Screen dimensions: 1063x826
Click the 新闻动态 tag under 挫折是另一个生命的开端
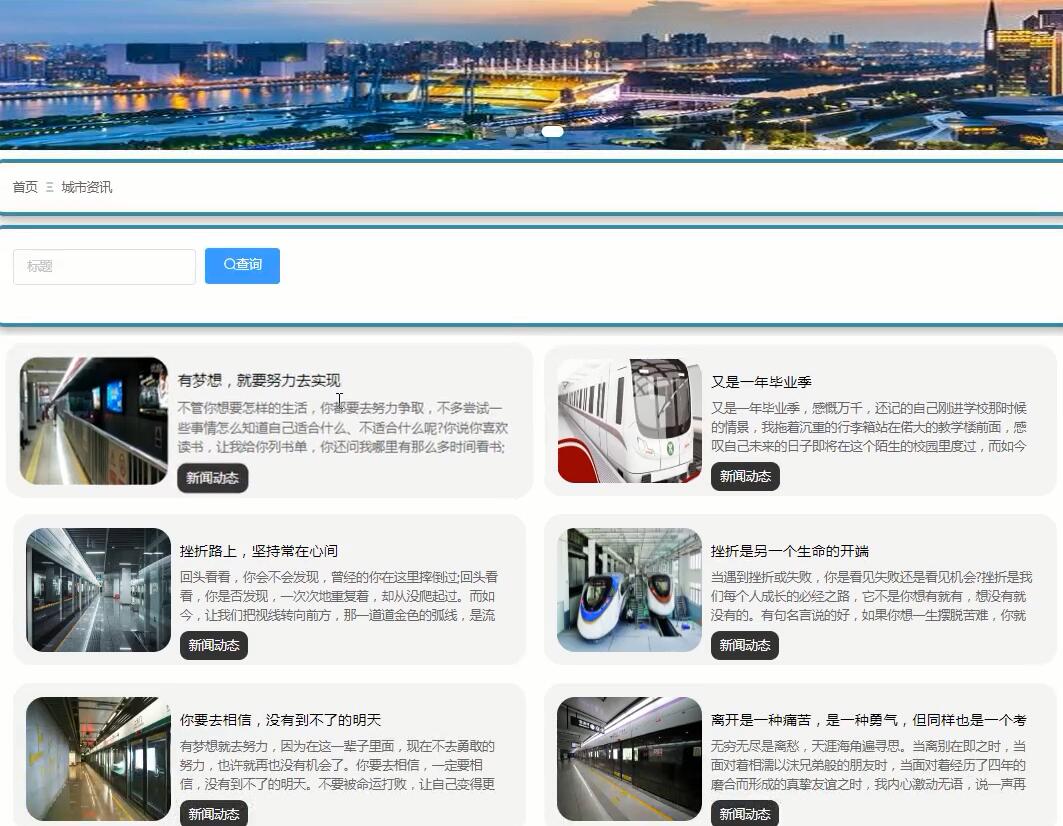(745, 646)
